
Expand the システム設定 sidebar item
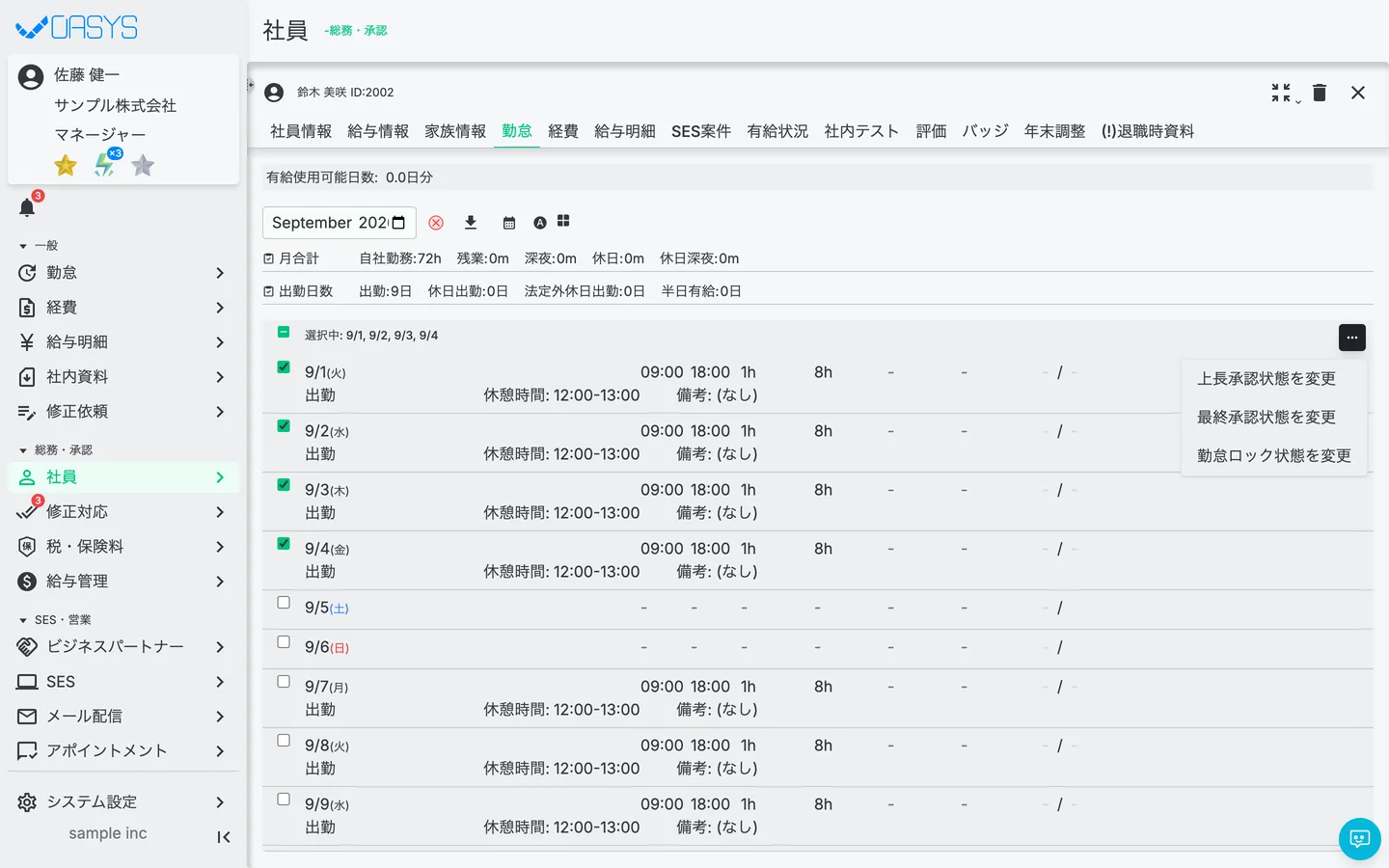[123, 802]
